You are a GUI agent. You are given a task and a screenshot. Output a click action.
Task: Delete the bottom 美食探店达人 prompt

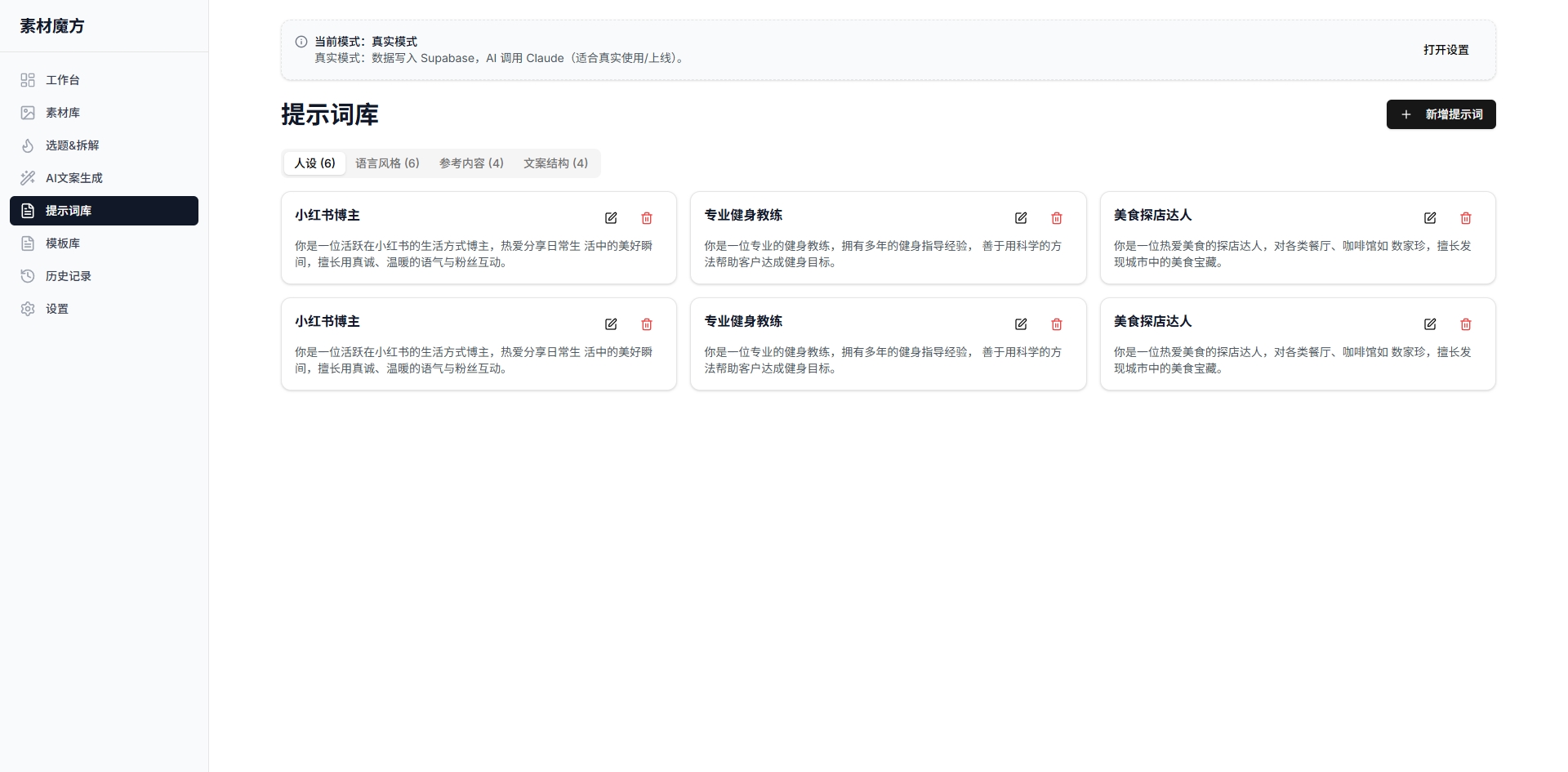pyautogui.click(x=1466, y=324)
